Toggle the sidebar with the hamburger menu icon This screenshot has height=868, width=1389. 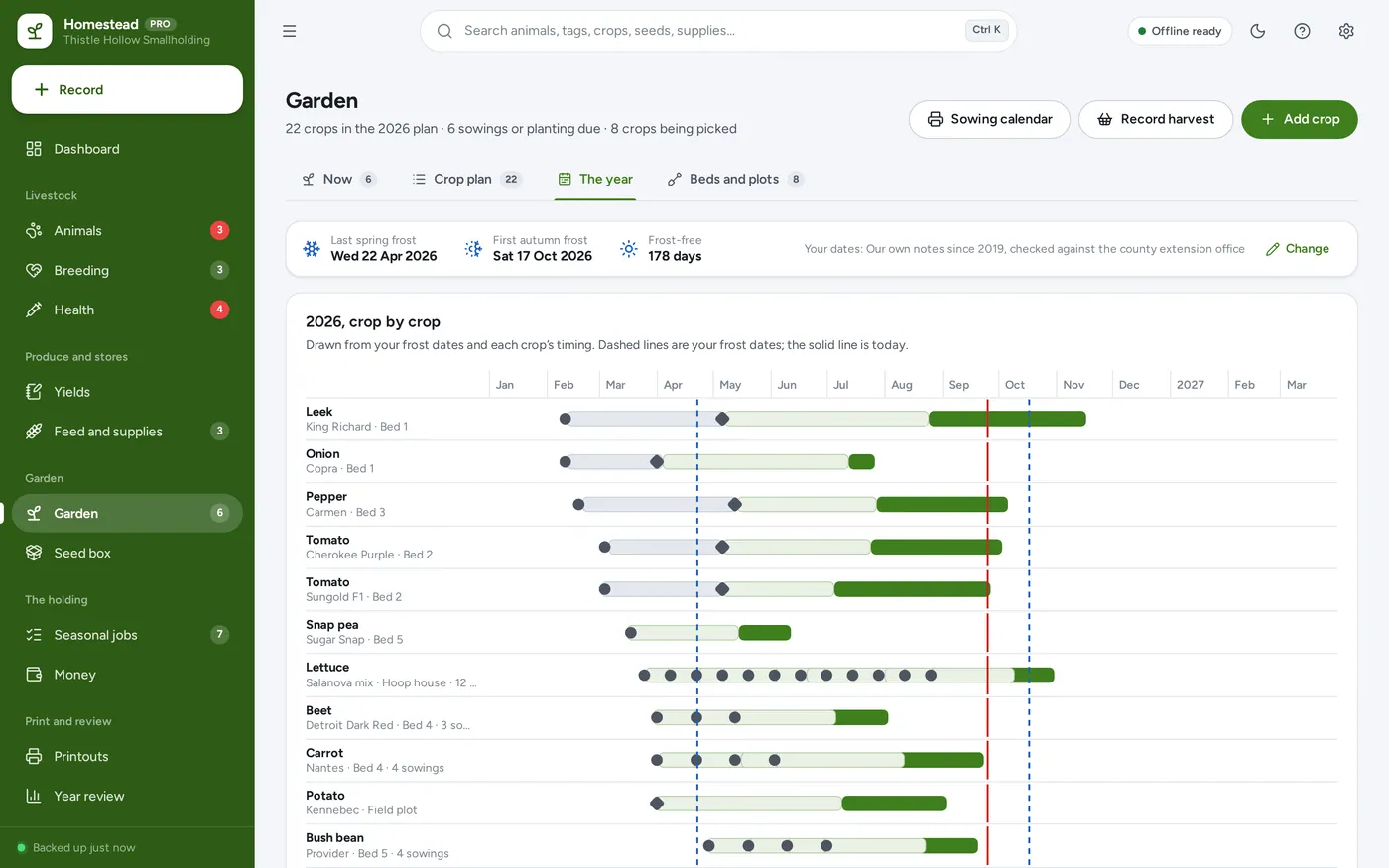[x=290, y=31]
